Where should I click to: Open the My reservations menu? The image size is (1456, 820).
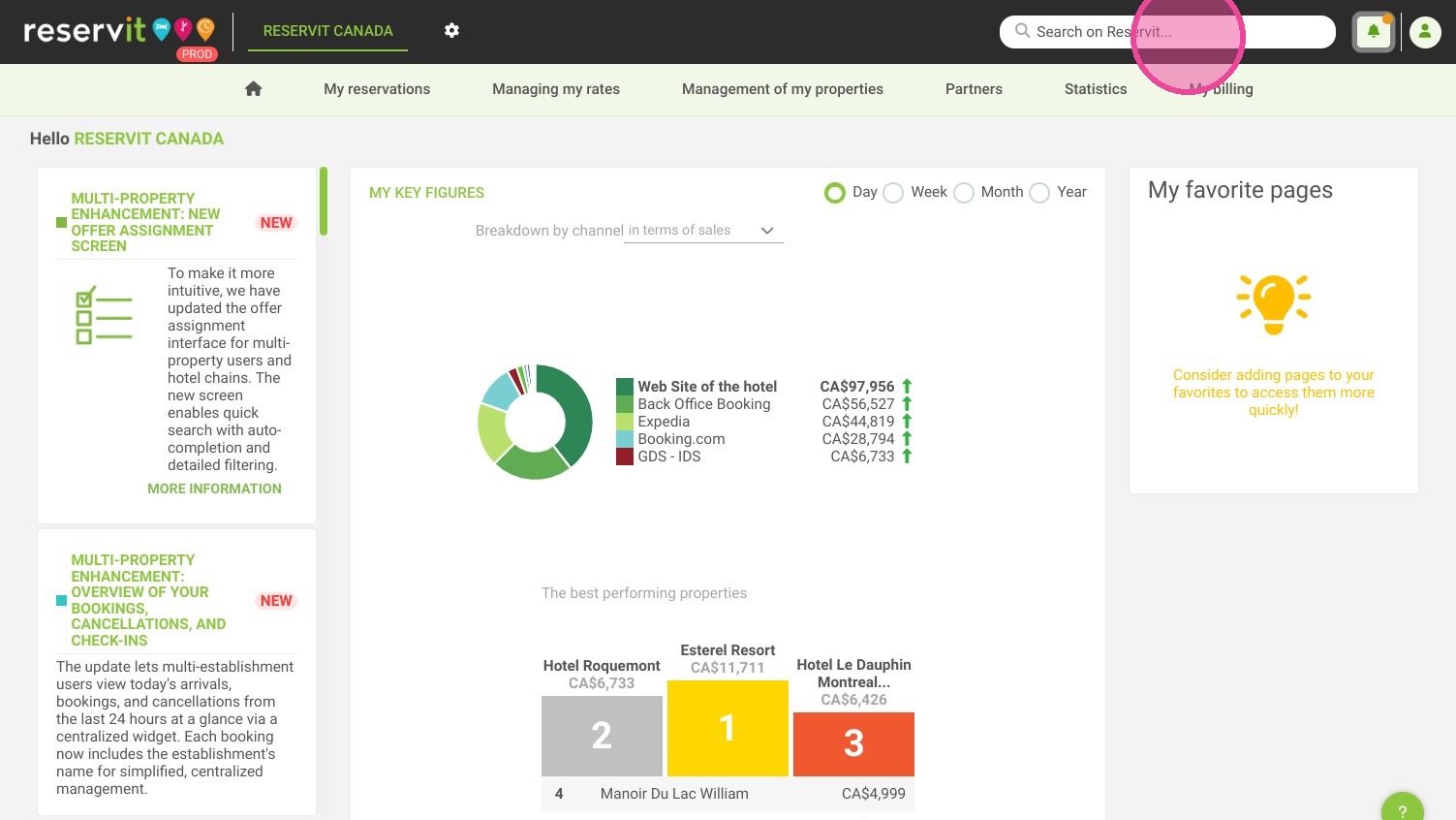tap(377, 89)
